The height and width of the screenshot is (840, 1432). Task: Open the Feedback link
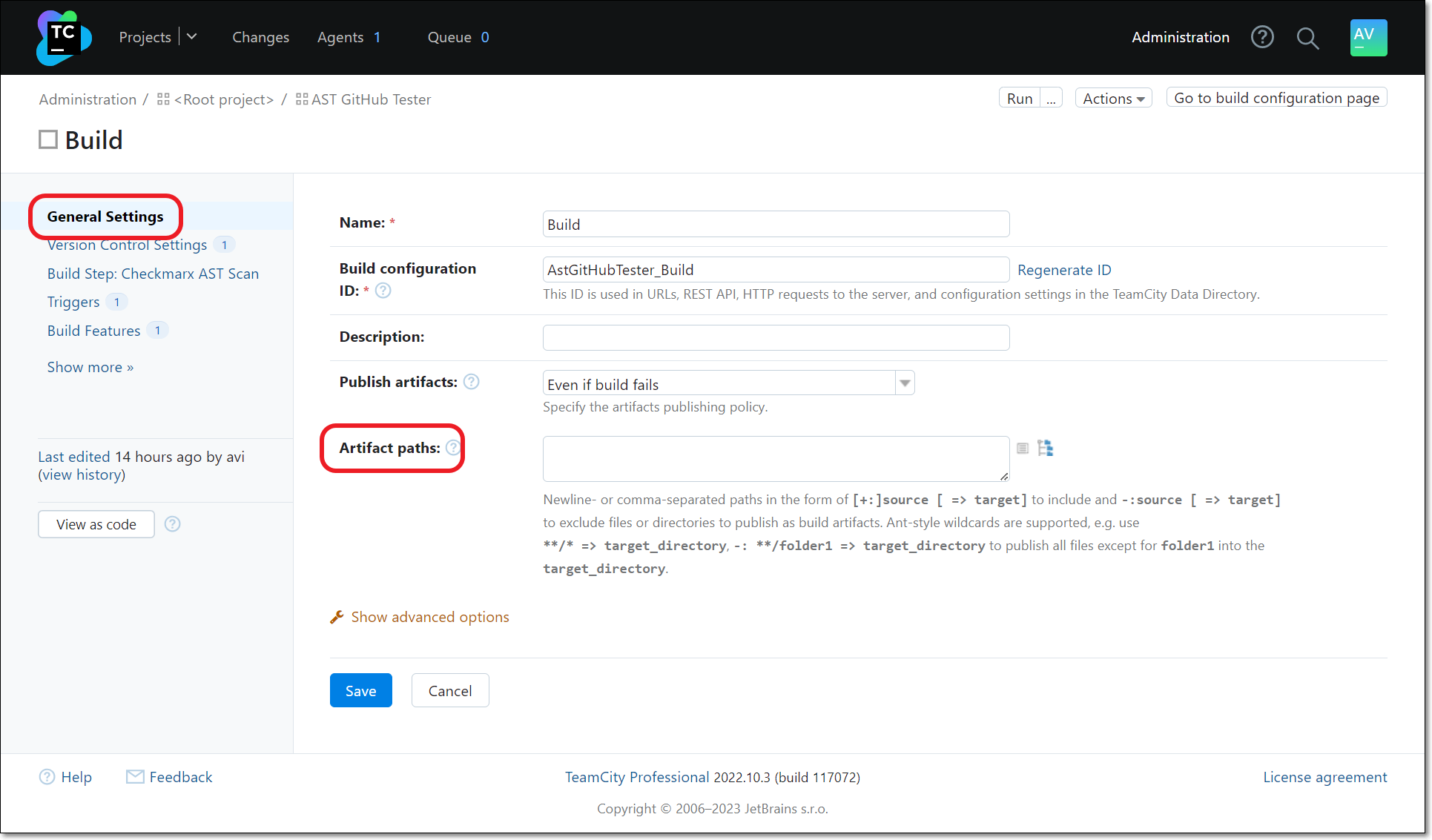tap(181, 777)
